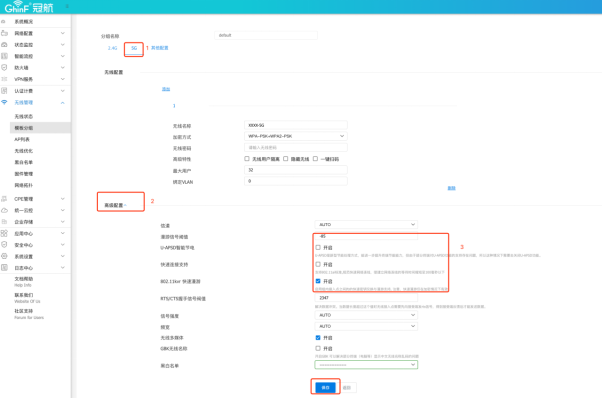
Task: Click the 安全中心 shield icon
Action: (4, 245)
